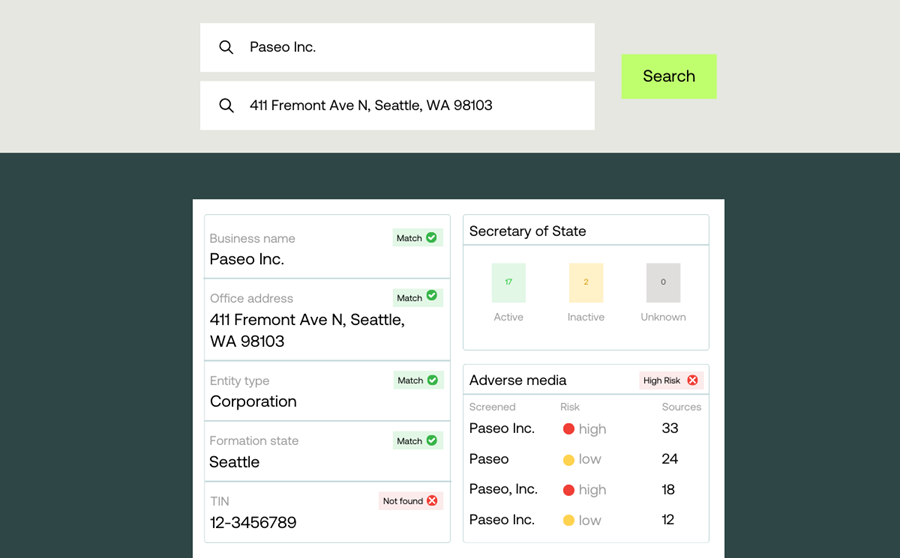Click the green check icon on Office address
This screenshot has width=900, height=558.
(432, 296)
